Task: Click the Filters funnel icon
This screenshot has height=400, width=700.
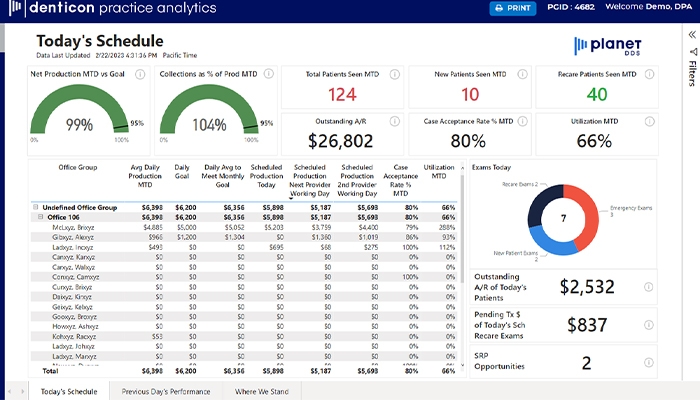Action: pos(690,52)
